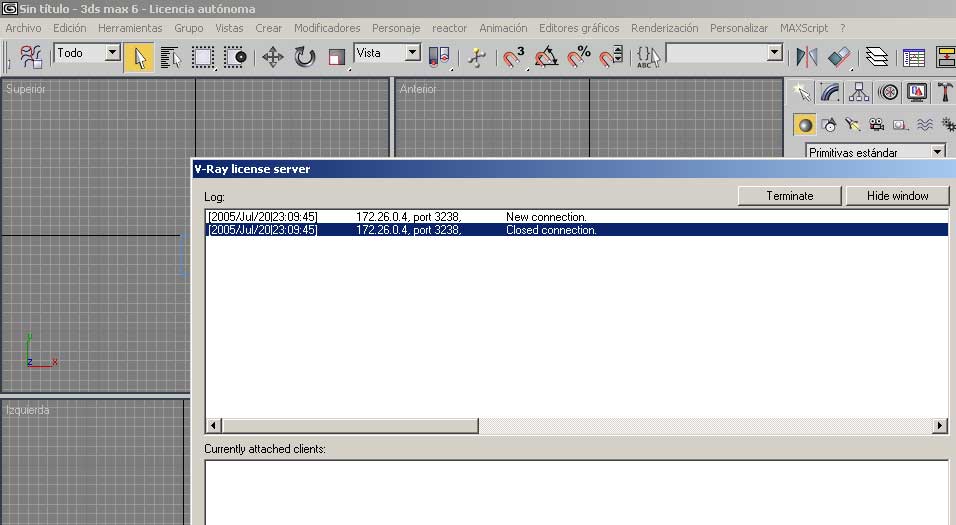Open the Grupo menu
The height and width of the screenshot is (525, 956).
(188, 28)
